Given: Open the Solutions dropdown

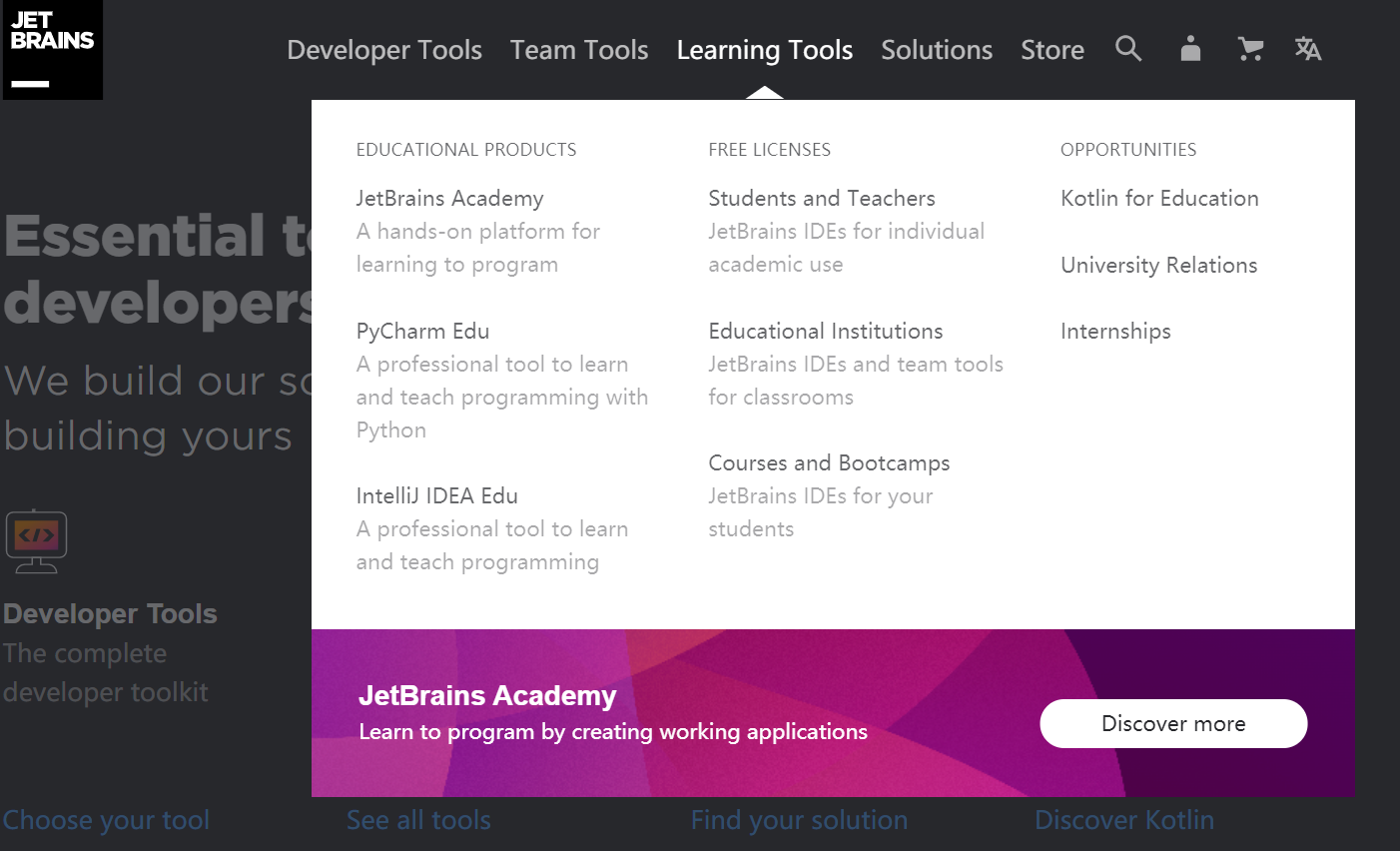Looking at the screenshot, I should click(x=937, y=49).
